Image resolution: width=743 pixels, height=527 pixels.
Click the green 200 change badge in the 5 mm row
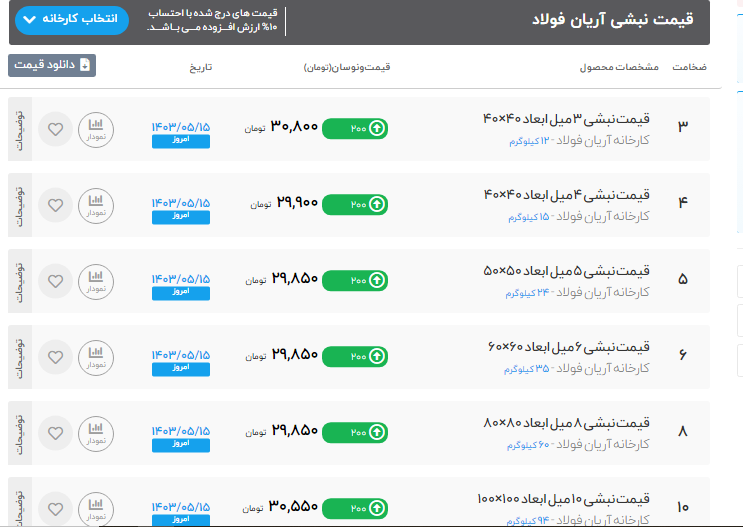[355, 279]
